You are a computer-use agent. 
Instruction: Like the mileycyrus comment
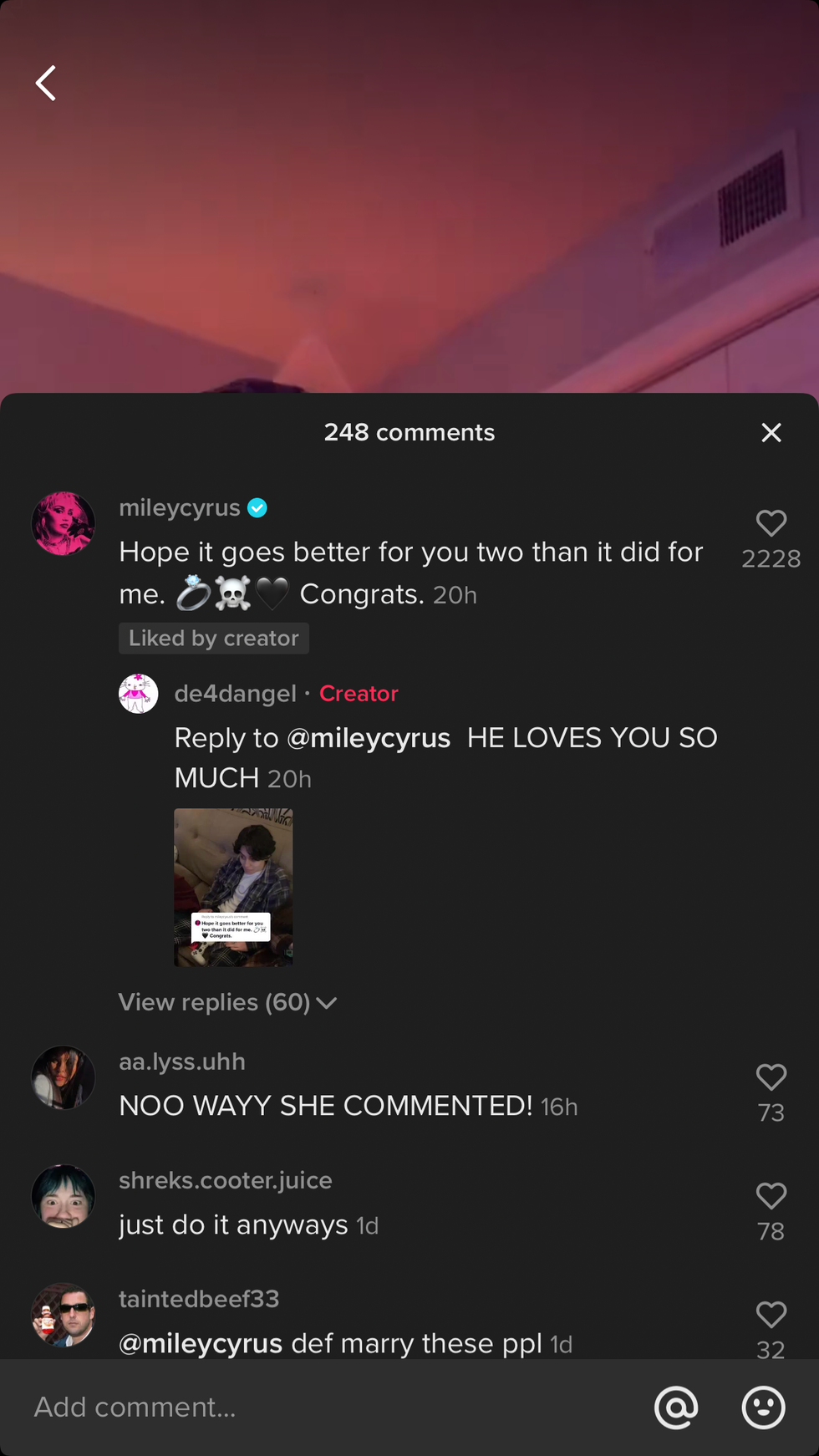tap(771, 524)
